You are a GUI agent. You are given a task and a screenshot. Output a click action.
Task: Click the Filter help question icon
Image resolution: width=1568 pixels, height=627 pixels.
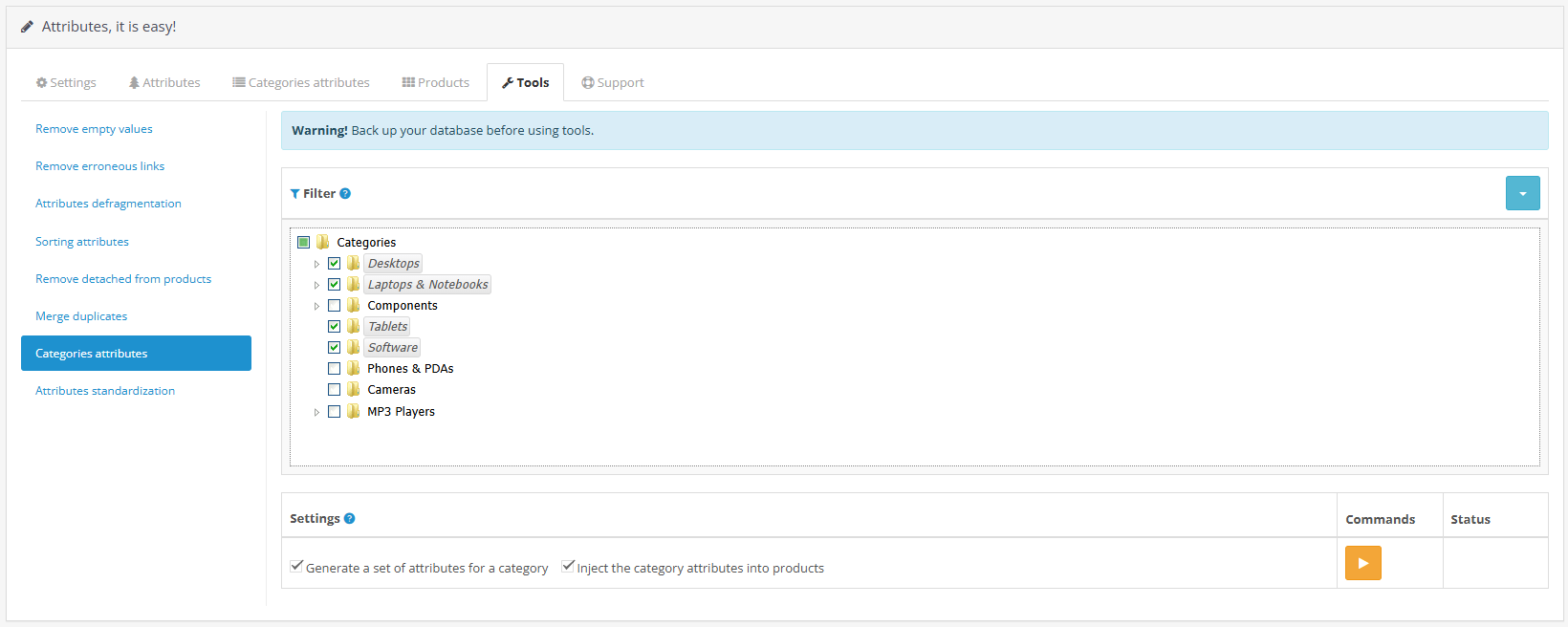pyautogui.click(x=345, y=193)
